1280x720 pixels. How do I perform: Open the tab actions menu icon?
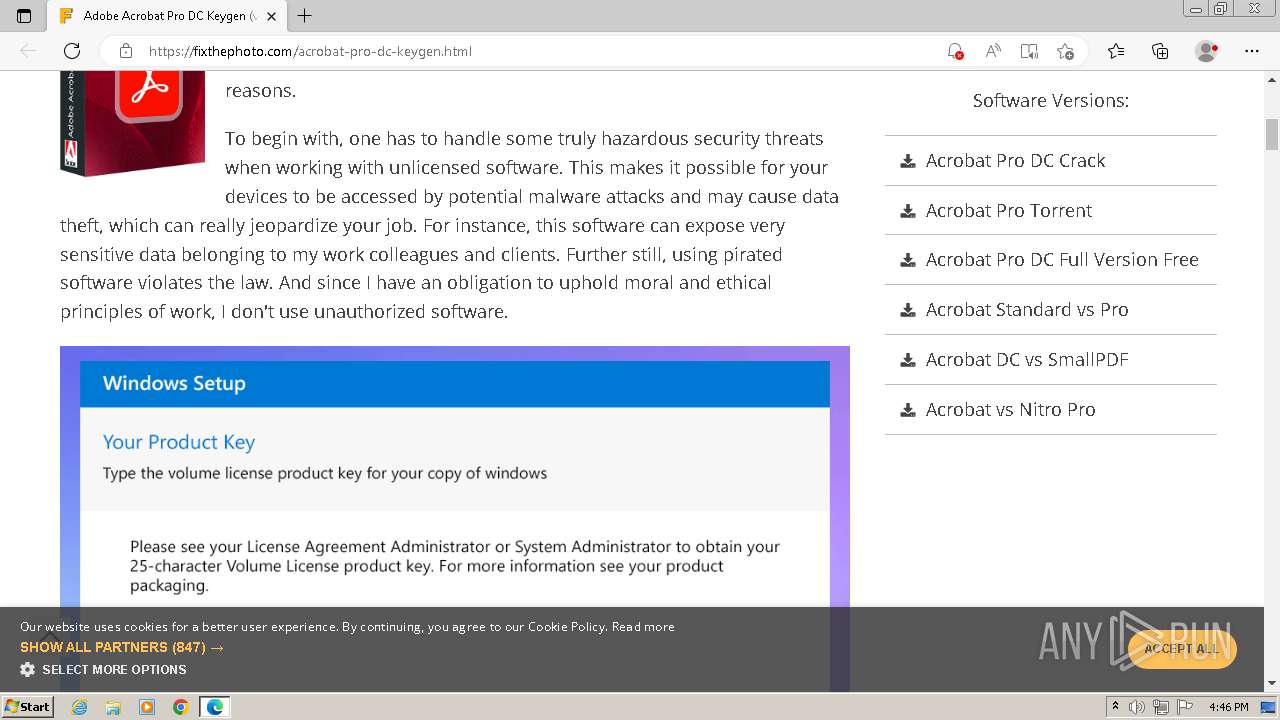[x=24, y=16]
